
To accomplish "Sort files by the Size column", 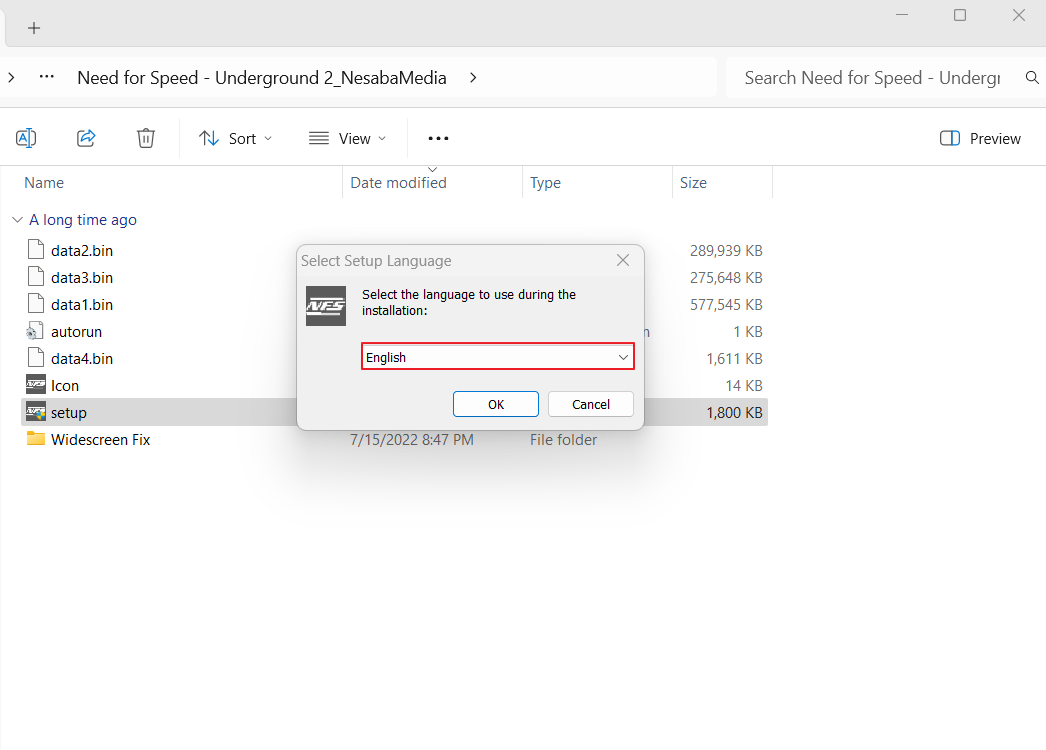I will [693, 183].
